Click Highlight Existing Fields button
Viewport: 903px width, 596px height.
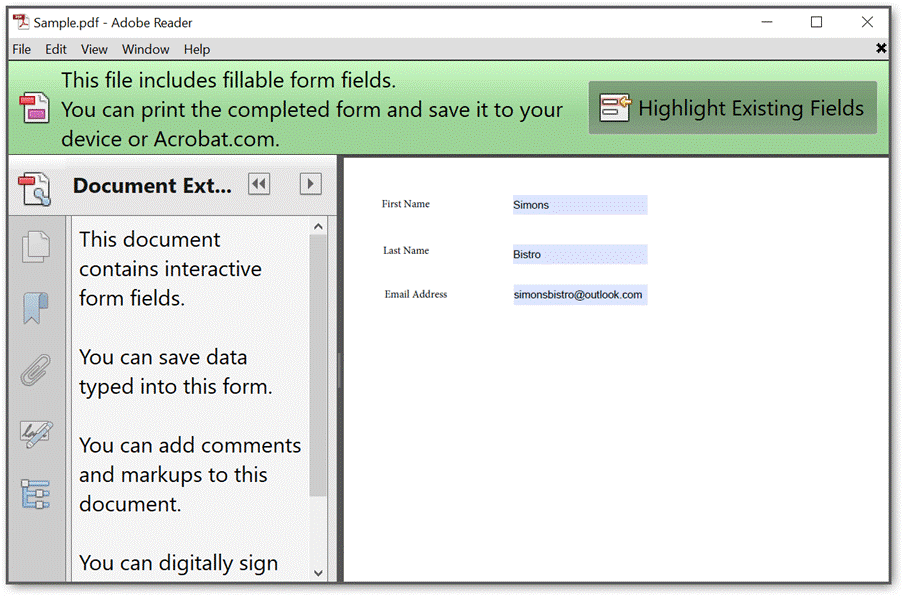733,108
